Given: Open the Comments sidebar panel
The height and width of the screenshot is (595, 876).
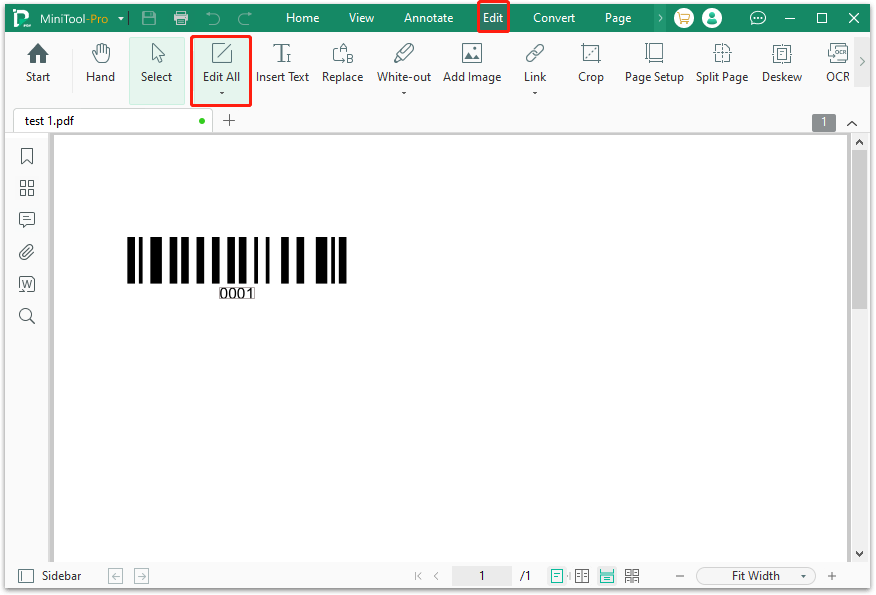Looking at the screenshot, I should (x=27, y=220).
